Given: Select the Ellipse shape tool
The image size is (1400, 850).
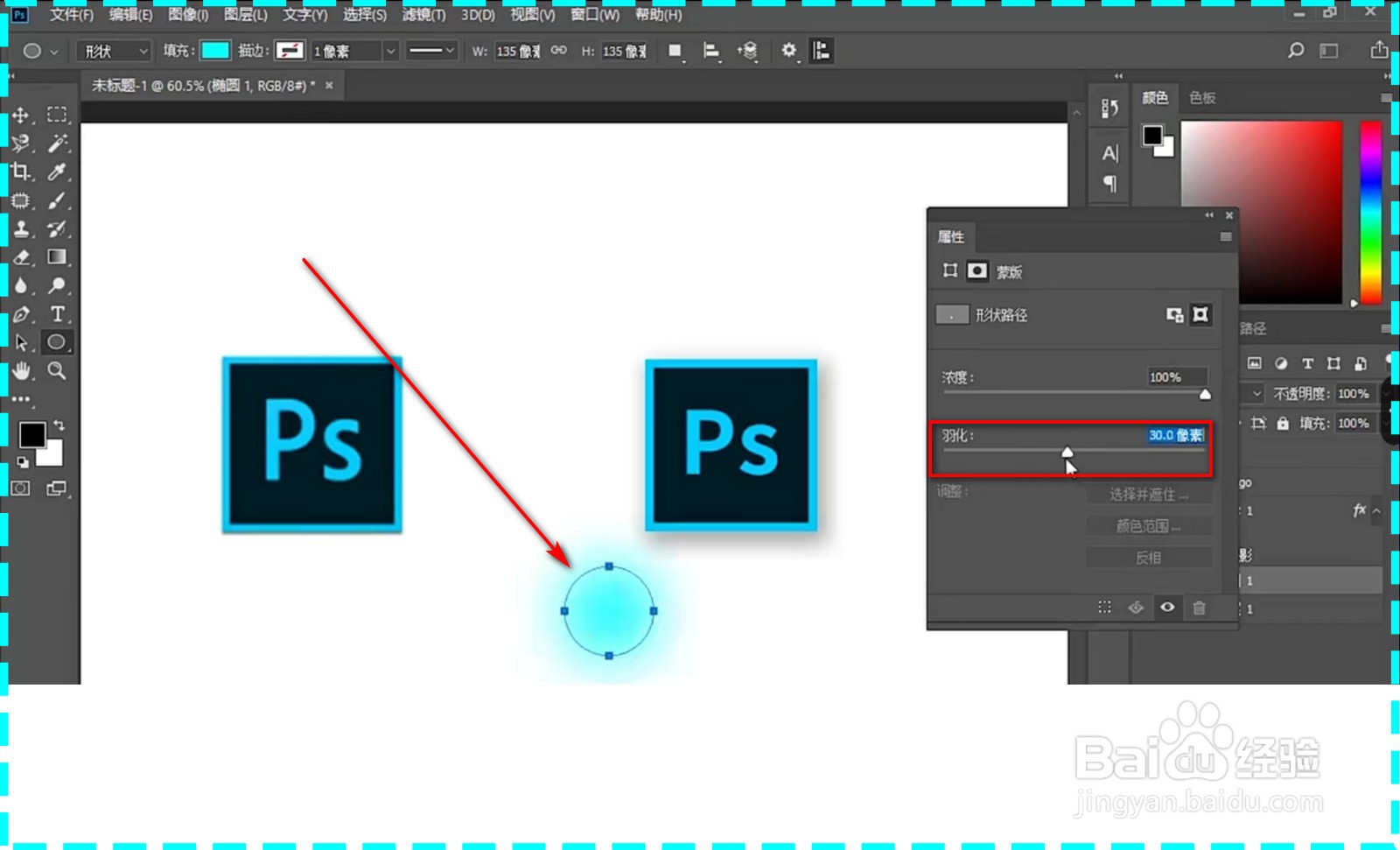Looking at the screenshot, I should pos(57,342).
